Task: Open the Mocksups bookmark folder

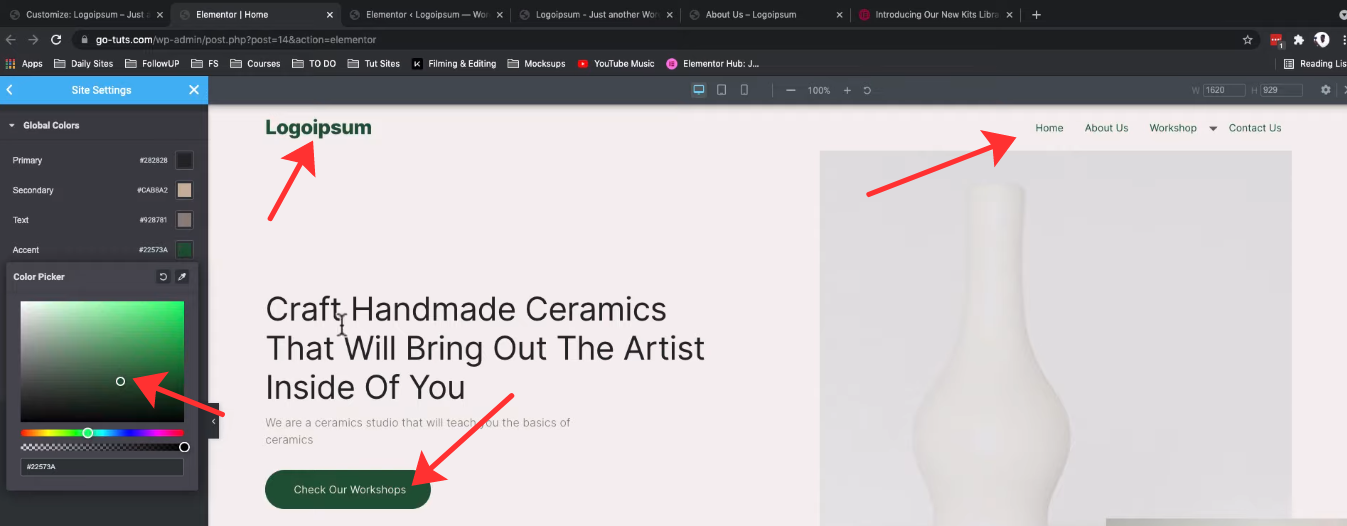Action: (536, 64)
